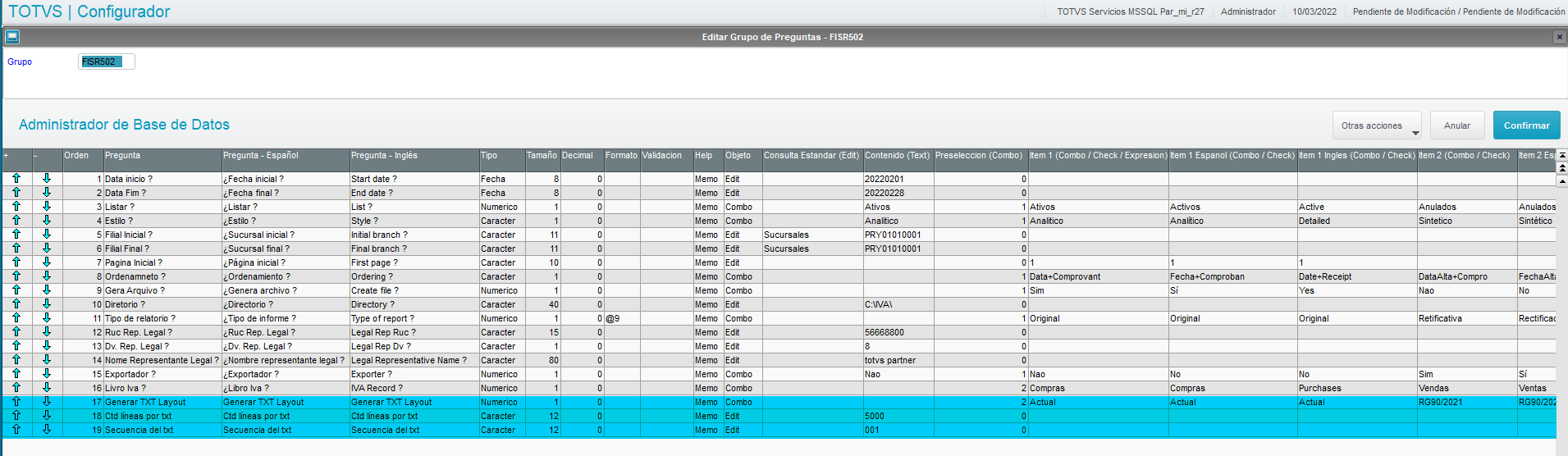Move up the 'Dv. Rep. Legal ?' row
This screenshot has height=456, width=1568.
click(16, 345)
